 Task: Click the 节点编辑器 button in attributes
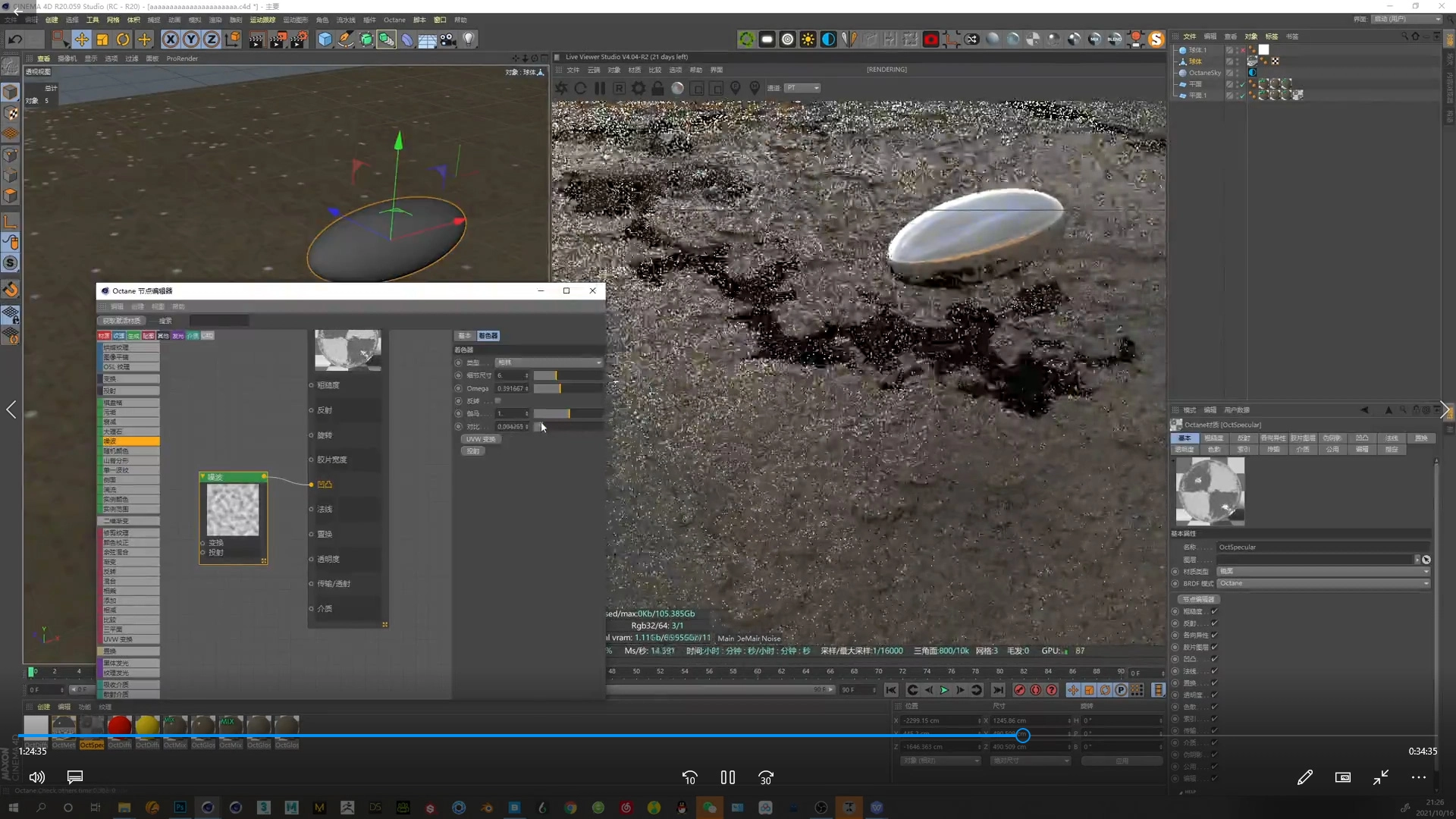1199,599
